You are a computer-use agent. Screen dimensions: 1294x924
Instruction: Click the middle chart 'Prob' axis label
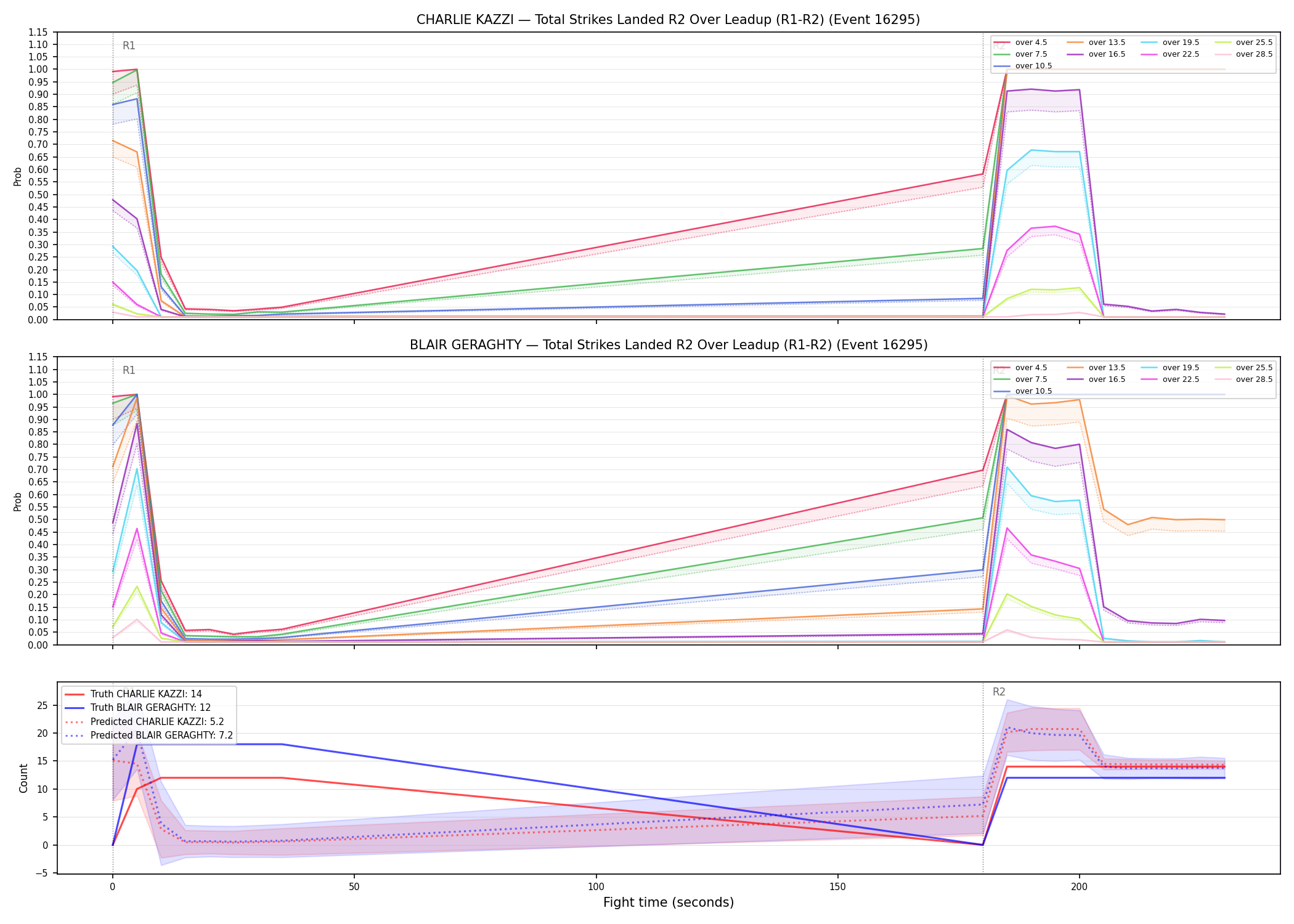pos(18,501)
